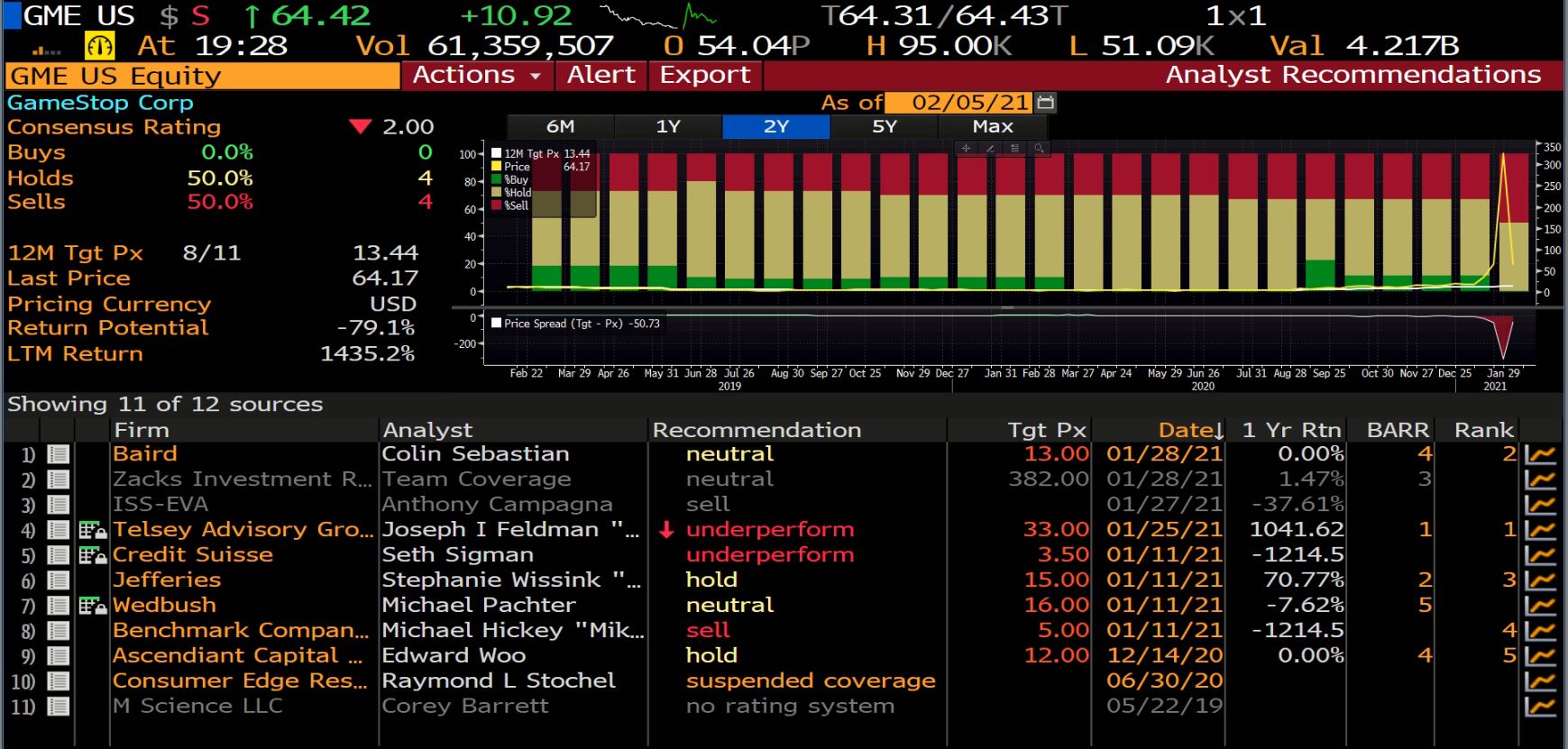1568x749 pixels.
Task: Click the Consensus Rating value 2.00
Action: [408, 127]
